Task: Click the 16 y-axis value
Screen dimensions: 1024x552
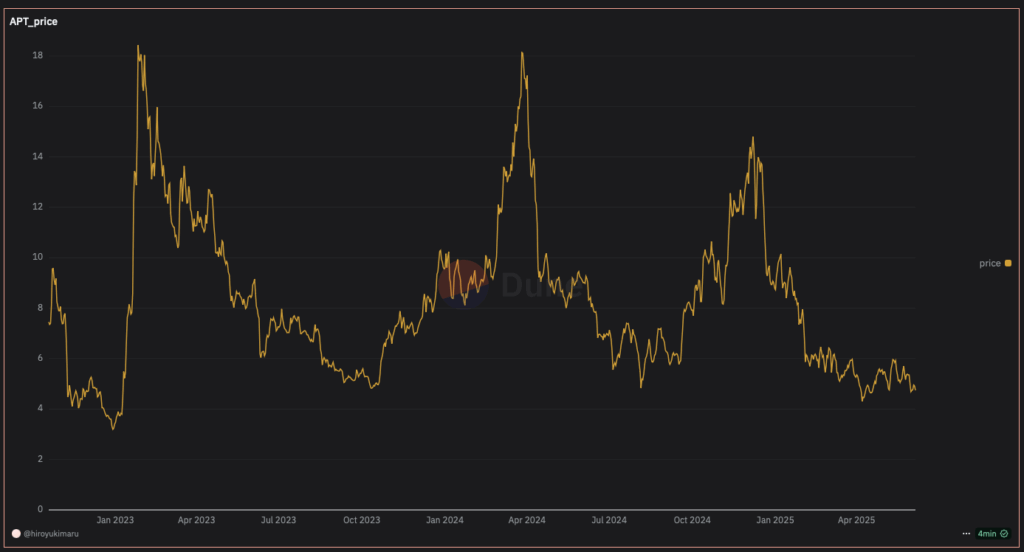Action: pyautogui.click(x=38, y=106)
